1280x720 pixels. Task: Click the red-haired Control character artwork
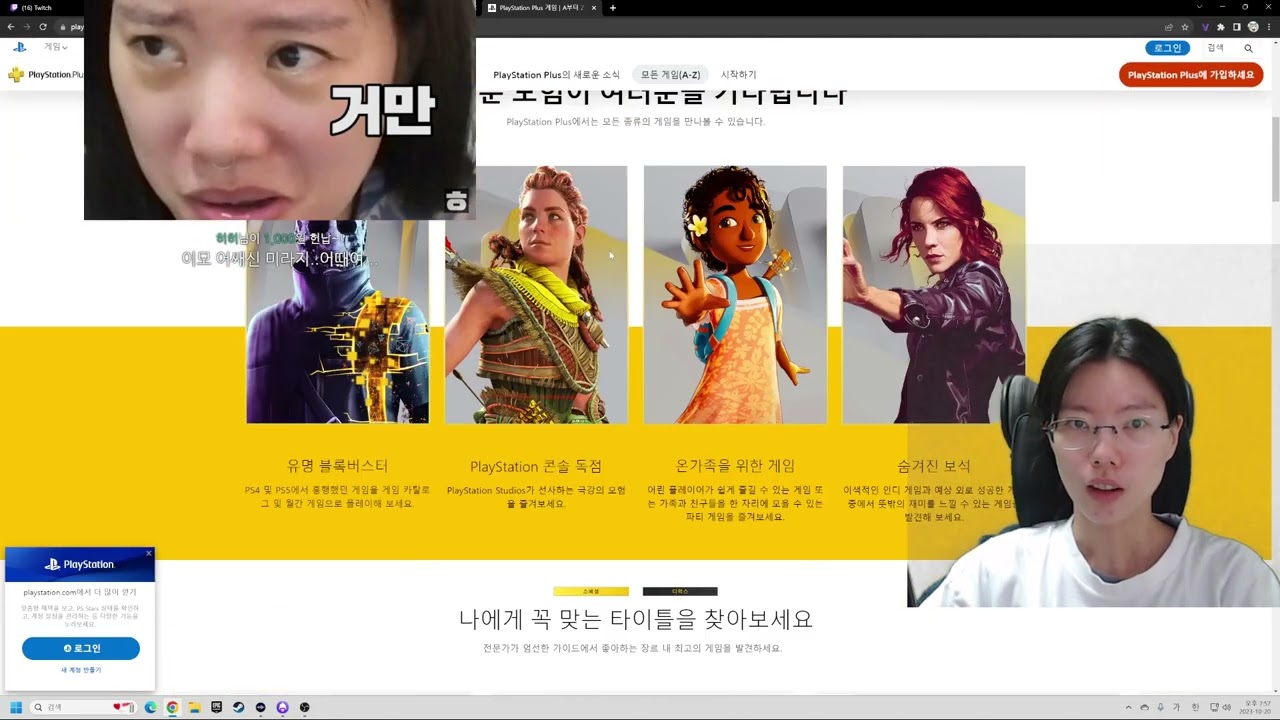click(x=933, y=294)
